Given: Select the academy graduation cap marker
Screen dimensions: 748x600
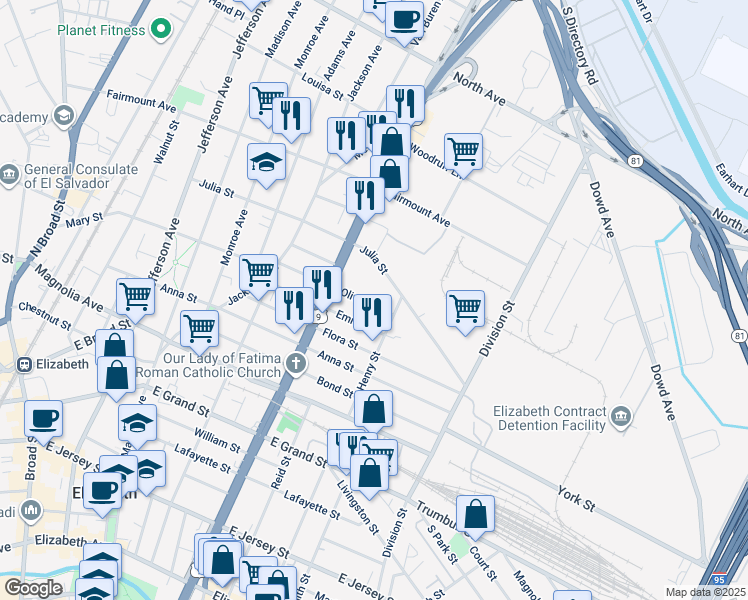Looking at the screenshot, I should (64, 116).
